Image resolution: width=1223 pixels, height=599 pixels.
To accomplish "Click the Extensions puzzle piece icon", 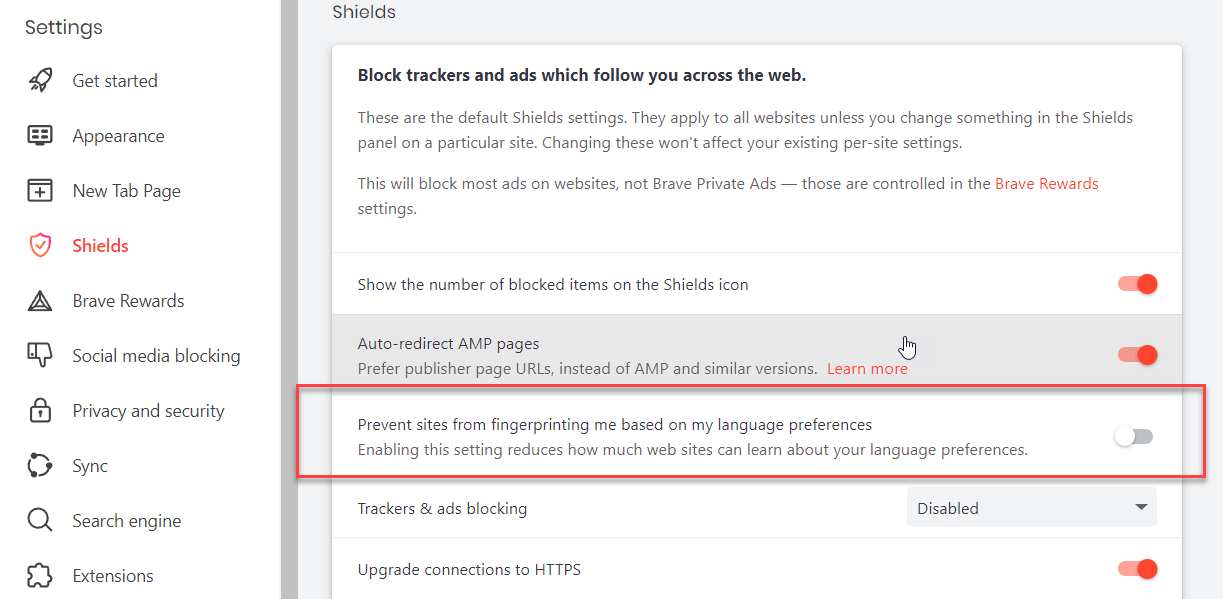I will tap(40, 576).
